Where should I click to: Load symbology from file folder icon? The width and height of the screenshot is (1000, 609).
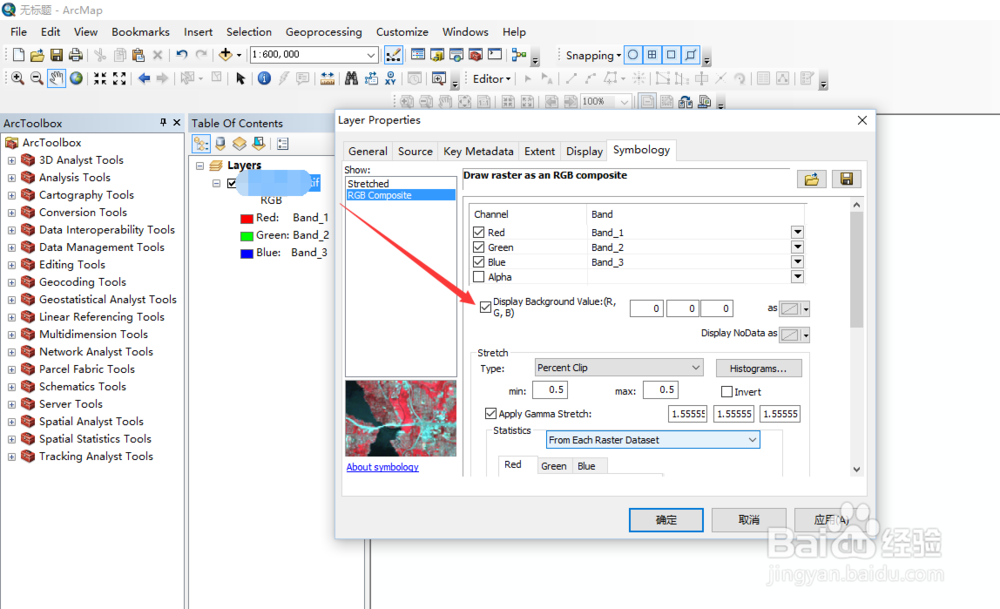click(x=812, y=179)
